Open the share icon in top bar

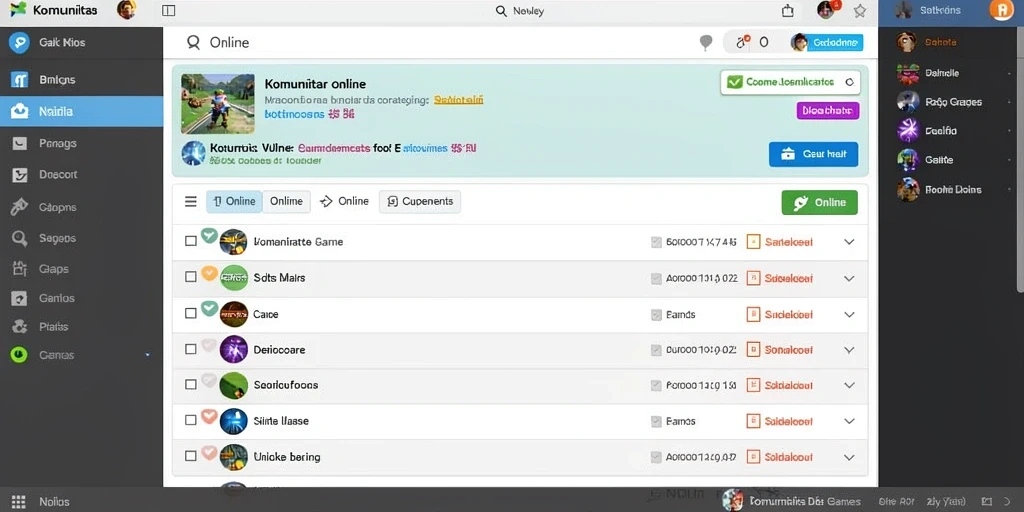pyautogui.click(x=788, y=10)
